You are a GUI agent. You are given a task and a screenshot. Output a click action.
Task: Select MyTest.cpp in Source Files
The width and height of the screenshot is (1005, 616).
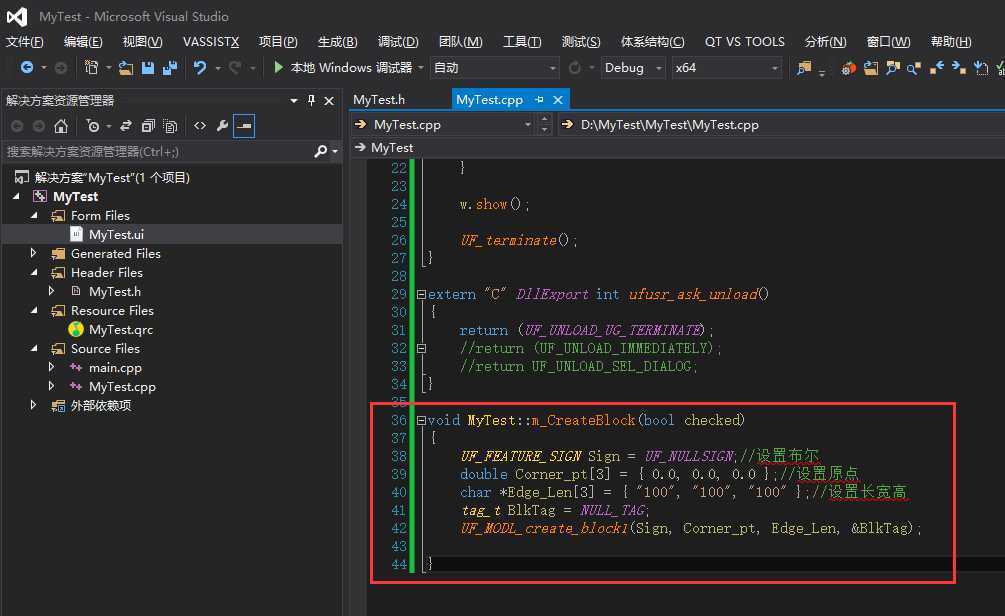(122, 387)
